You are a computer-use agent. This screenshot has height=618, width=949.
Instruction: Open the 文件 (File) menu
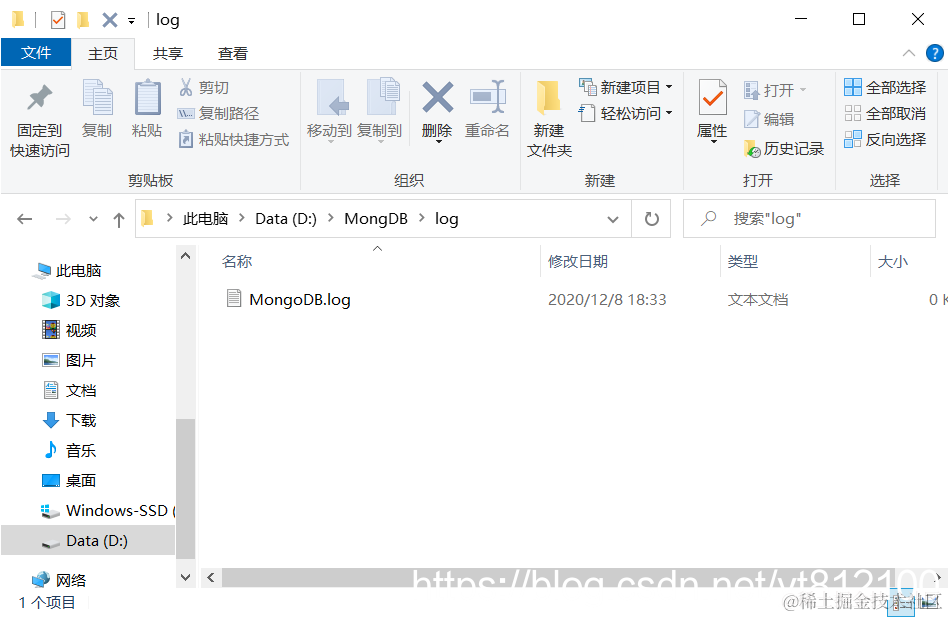36,53
